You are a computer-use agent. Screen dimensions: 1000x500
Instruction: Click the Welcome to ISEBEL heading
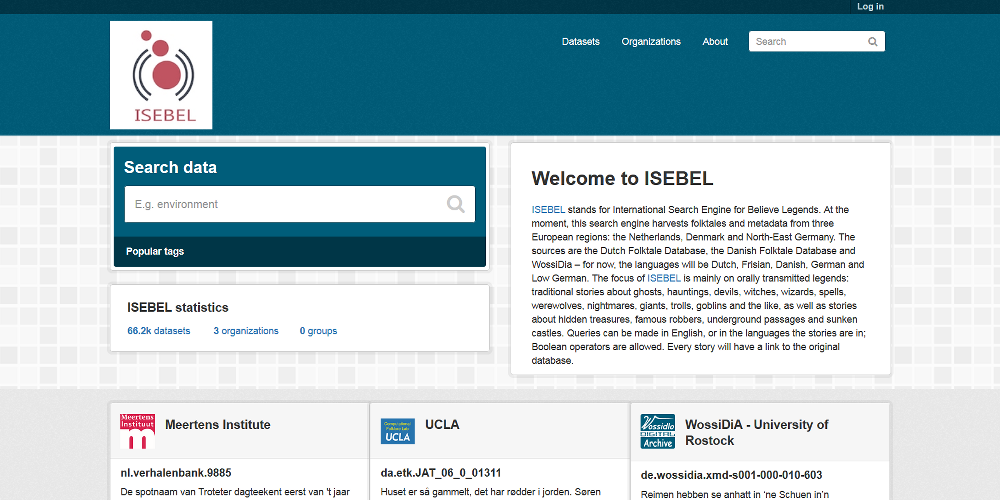622,178
